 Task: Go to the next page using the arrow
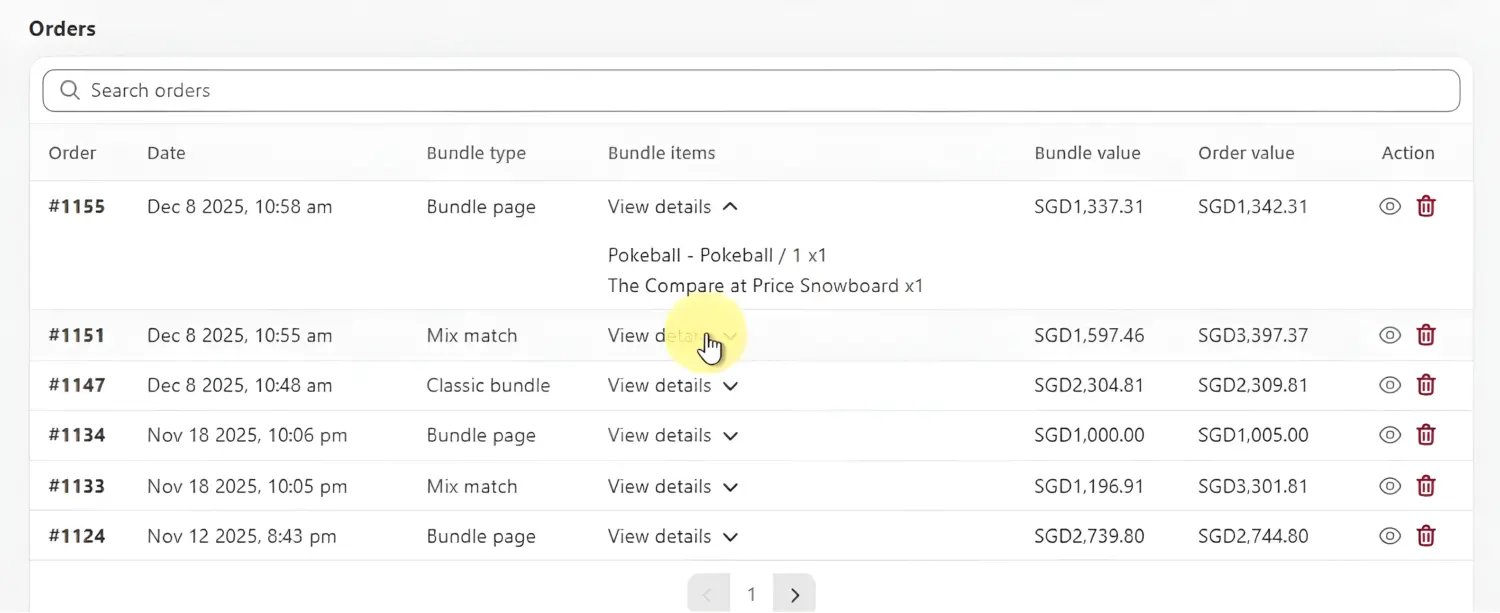tap(794, 593)
